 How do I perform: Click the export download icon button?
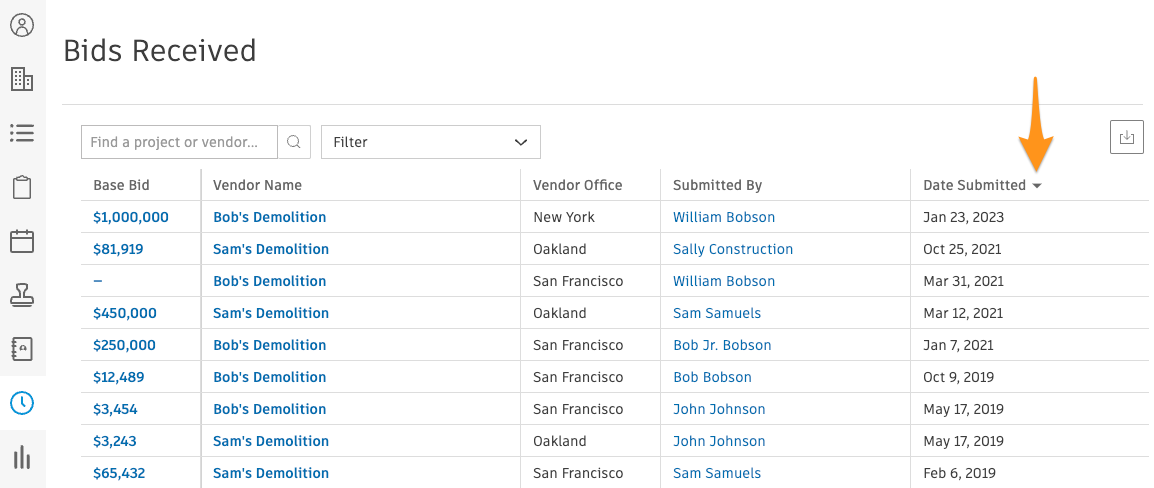coord(1127,137)
